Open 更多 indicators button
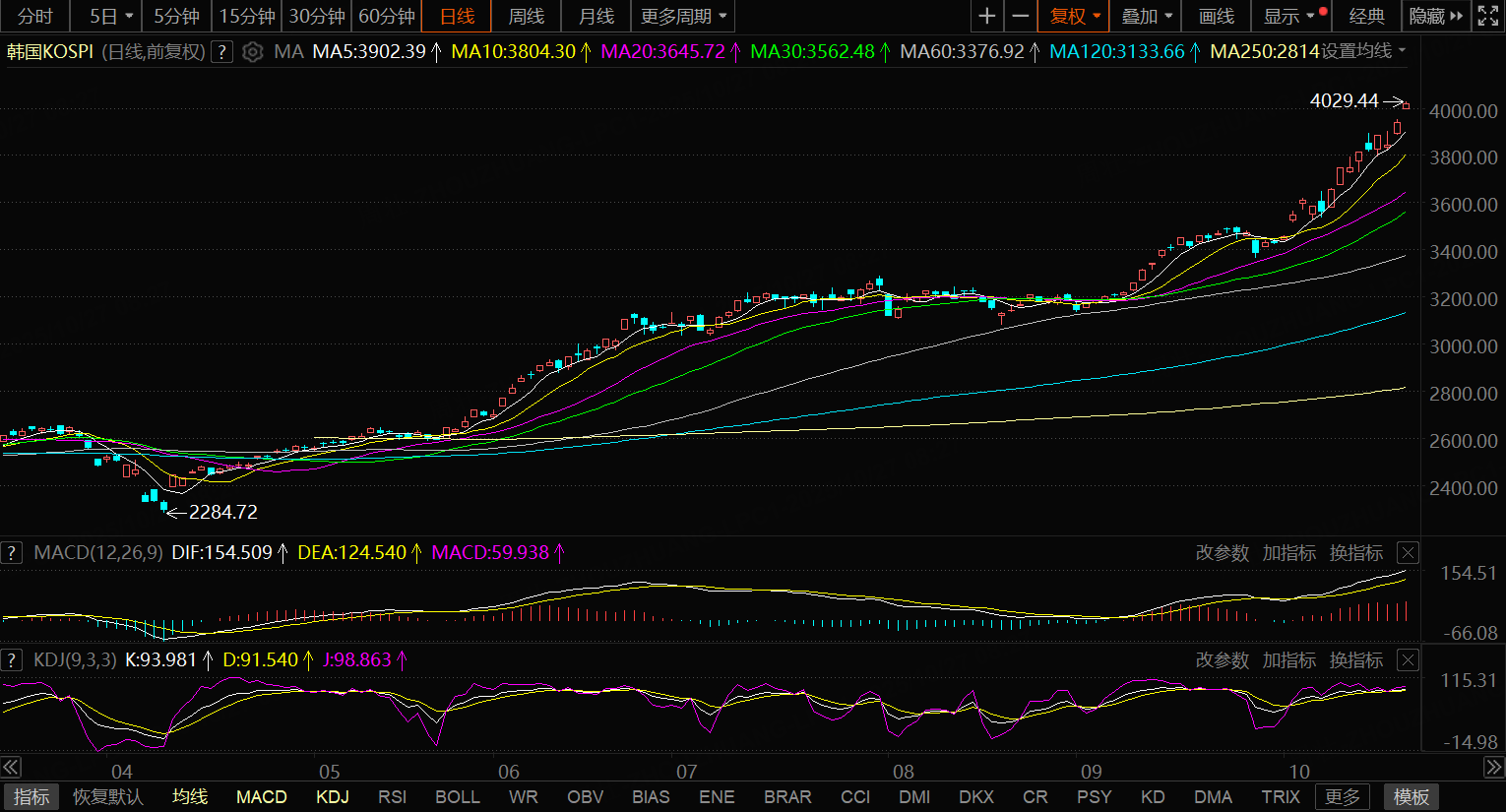Screen dimensions: 1506x812 click(x=1343, y=797)
